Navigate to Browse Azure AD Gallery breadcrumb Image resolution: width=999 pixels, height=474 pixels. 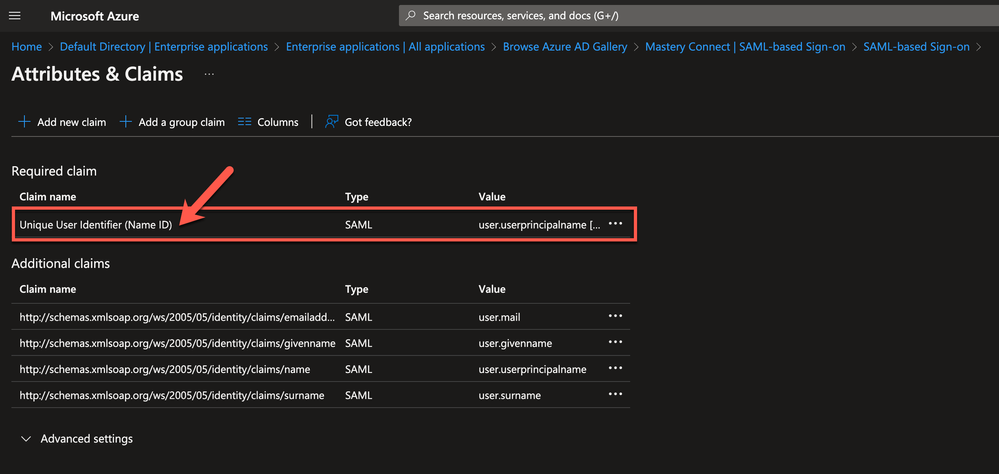click(565, 47)
